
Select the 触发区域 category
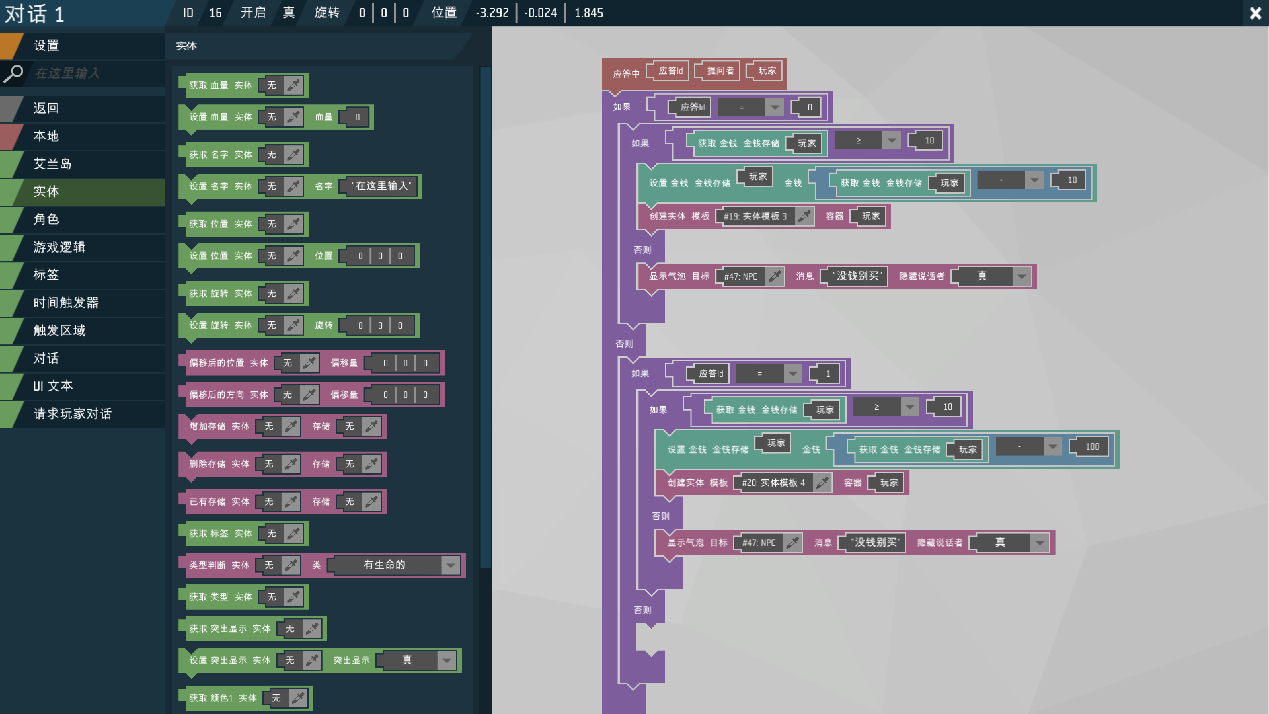[x=60, y=330]
